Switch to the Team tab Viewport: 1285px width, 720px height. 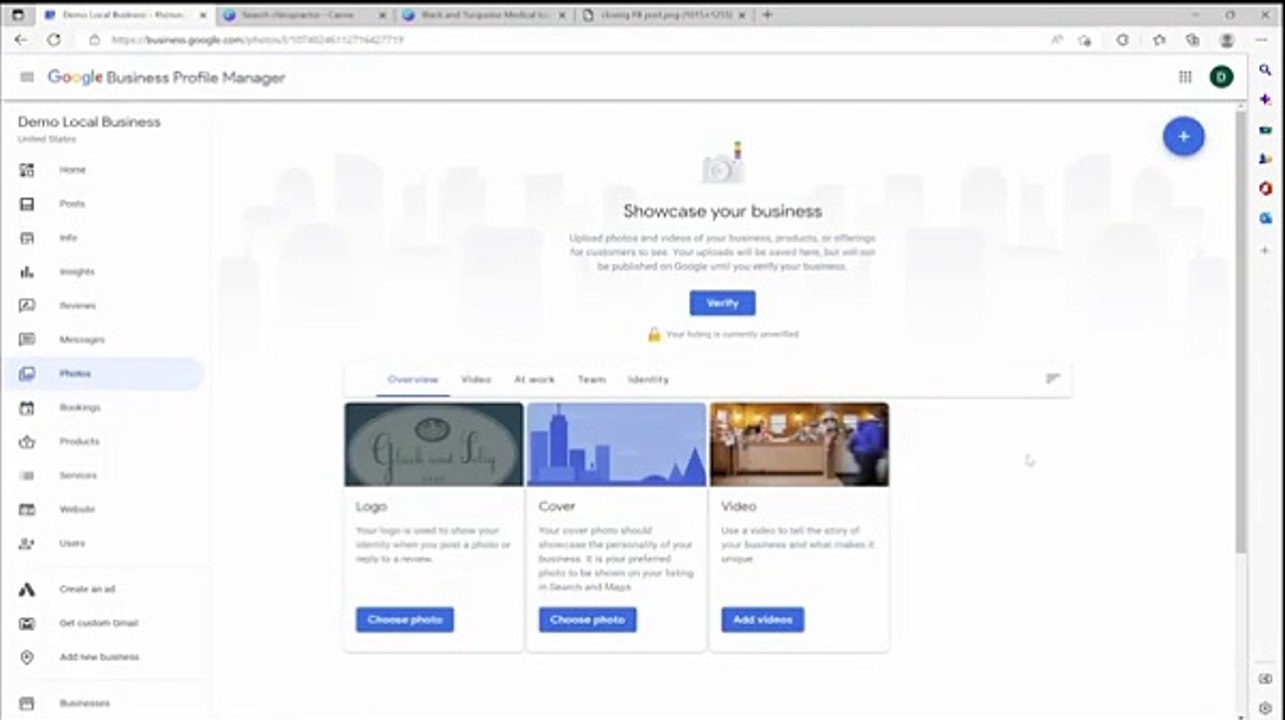click(x=591, y=380)
